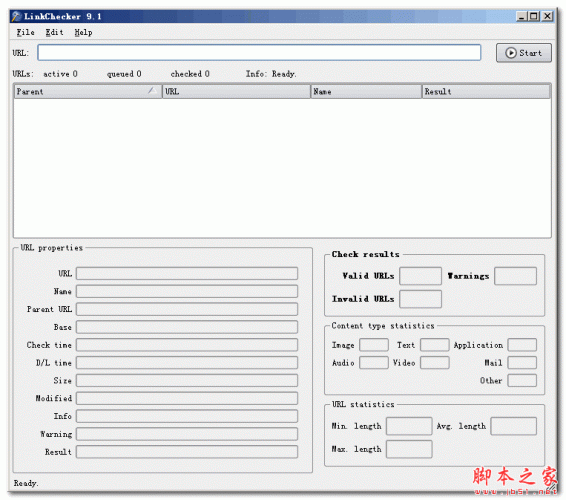Click the URL field in URL properties

pos(187,274)
